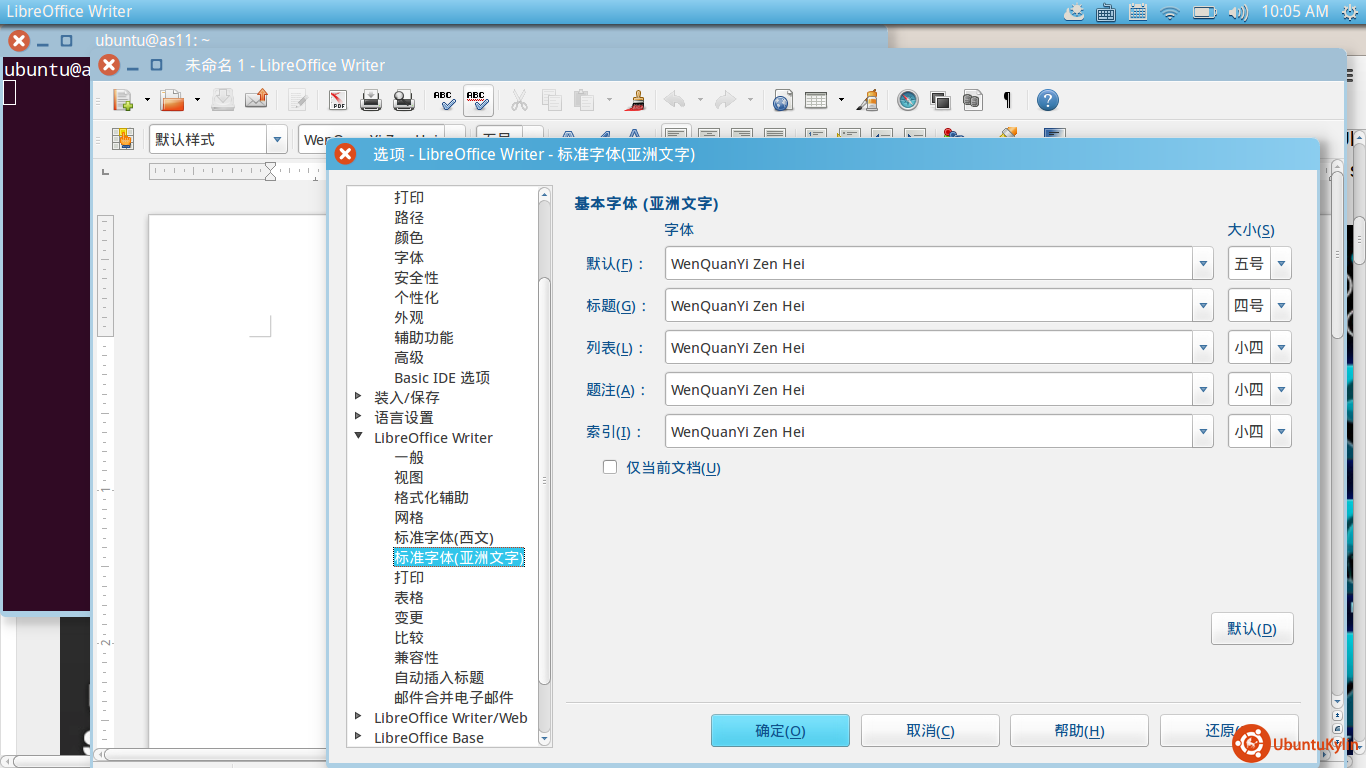Image resolution: width=1366 pixels, height=768 pixels.
Task: Click the print document icon
Action: click(403, 100)
